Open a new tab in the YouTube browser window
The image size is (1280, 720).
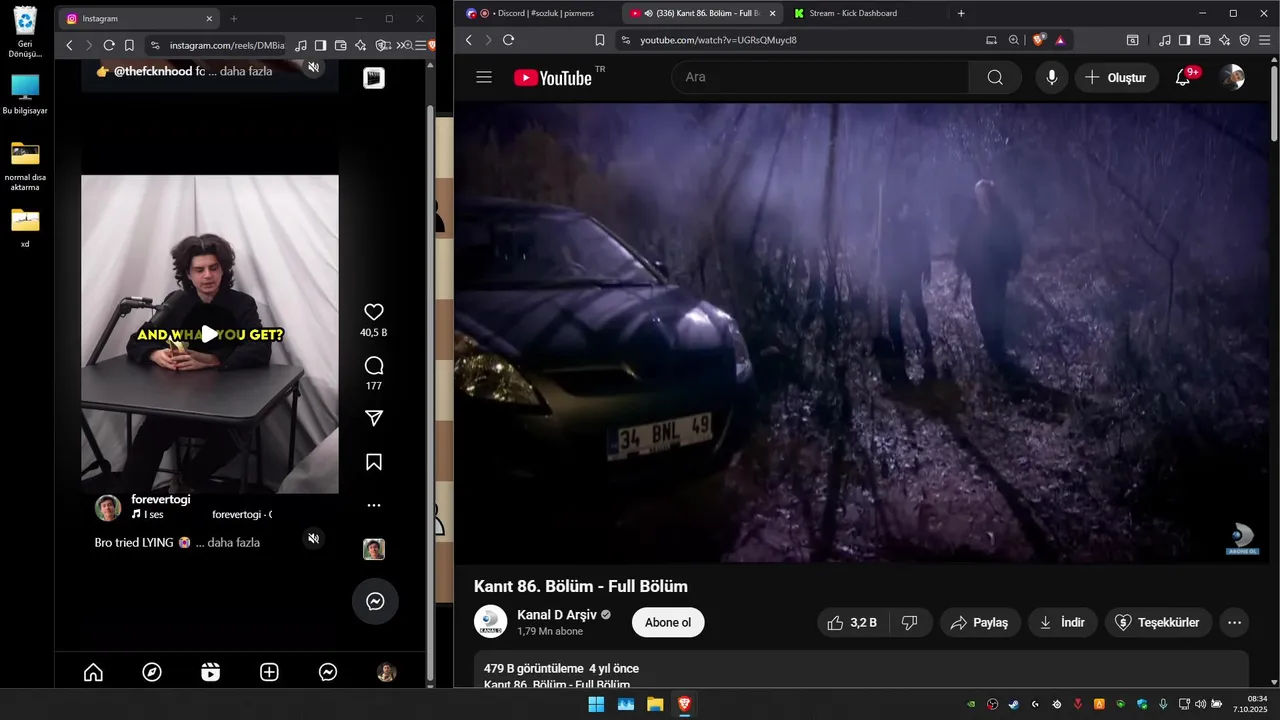(x=961, y=13)
